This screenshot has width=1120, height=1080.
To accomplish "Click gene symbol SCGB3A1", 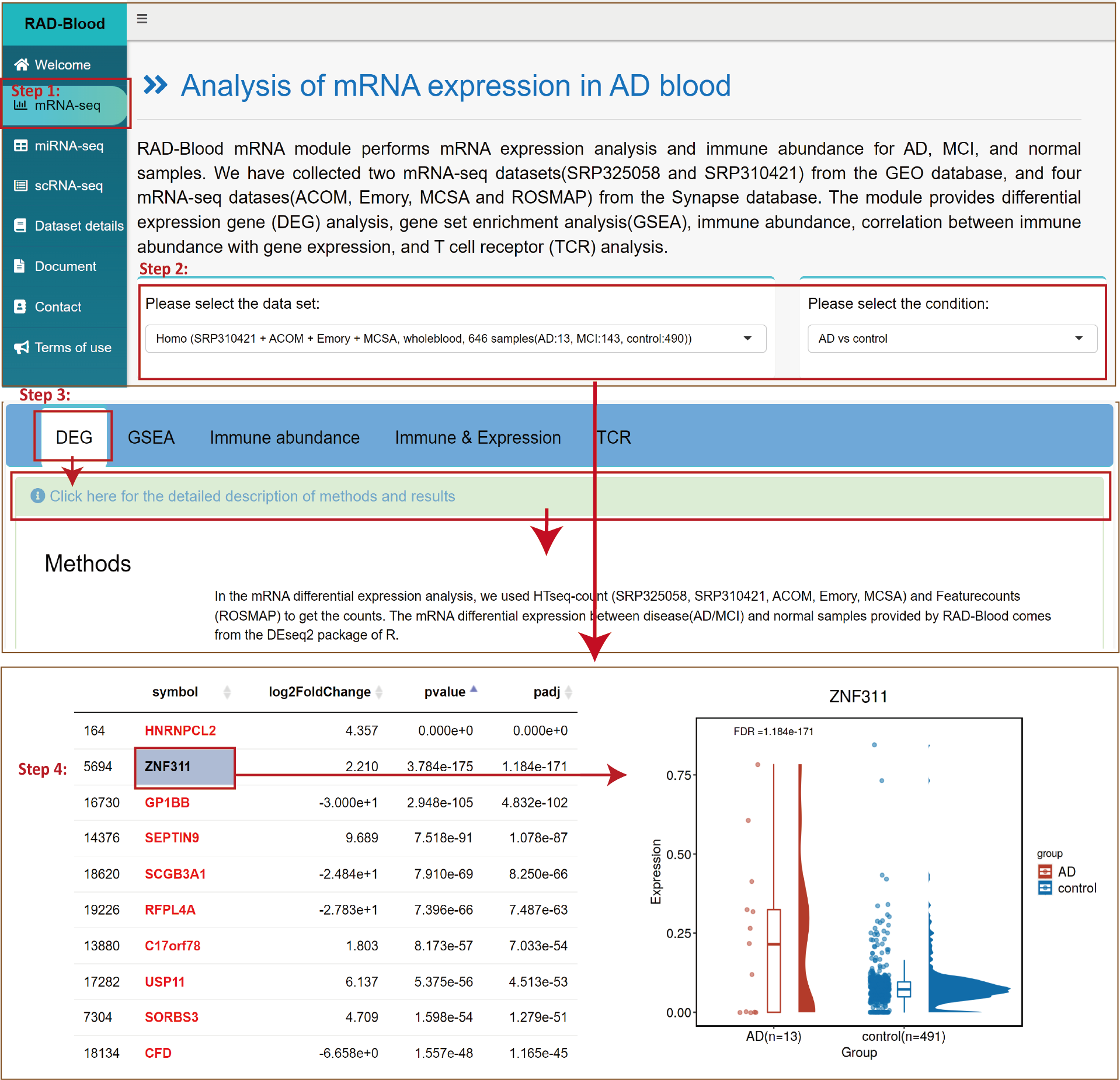I will (x=175, y=874).
